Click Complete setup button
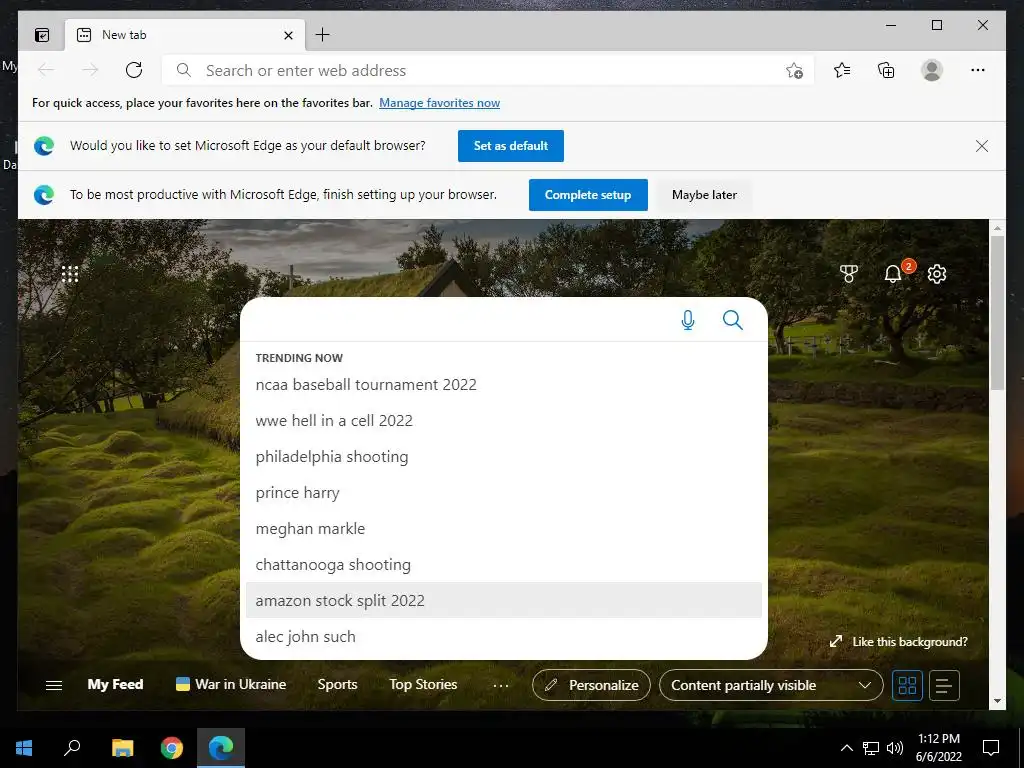Image resolution: width=1024 pixels, height=768 pixels. pos(588,195)
